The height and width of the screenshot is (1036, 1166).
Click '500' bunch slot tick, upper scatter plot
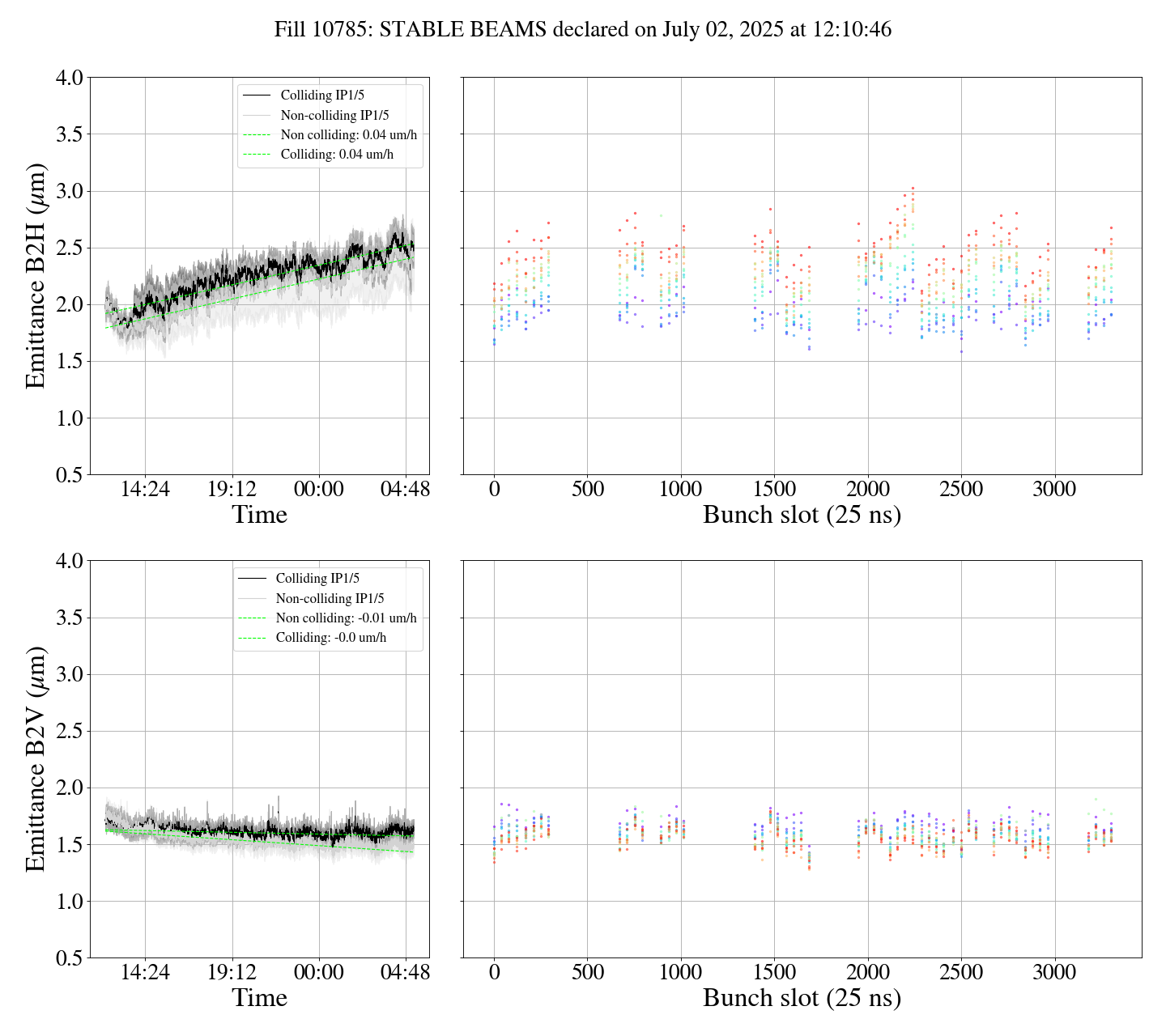588,490
